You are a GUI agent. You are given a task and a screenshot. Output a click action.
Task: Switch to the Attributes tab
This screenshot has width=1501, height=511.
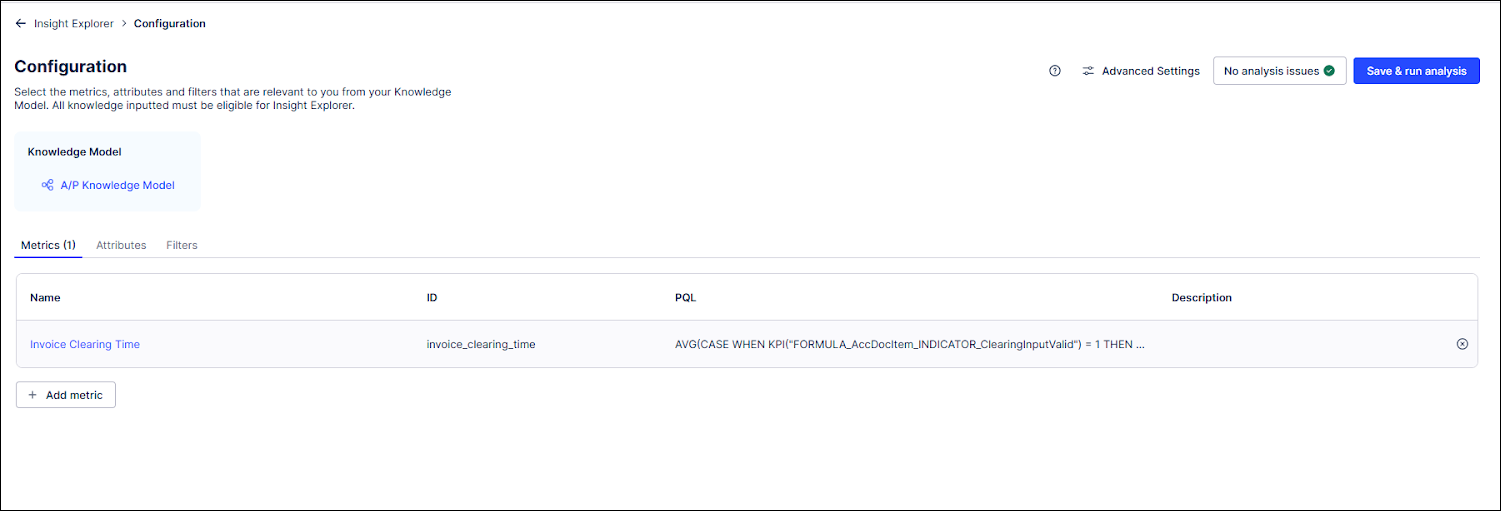point(121,245)
